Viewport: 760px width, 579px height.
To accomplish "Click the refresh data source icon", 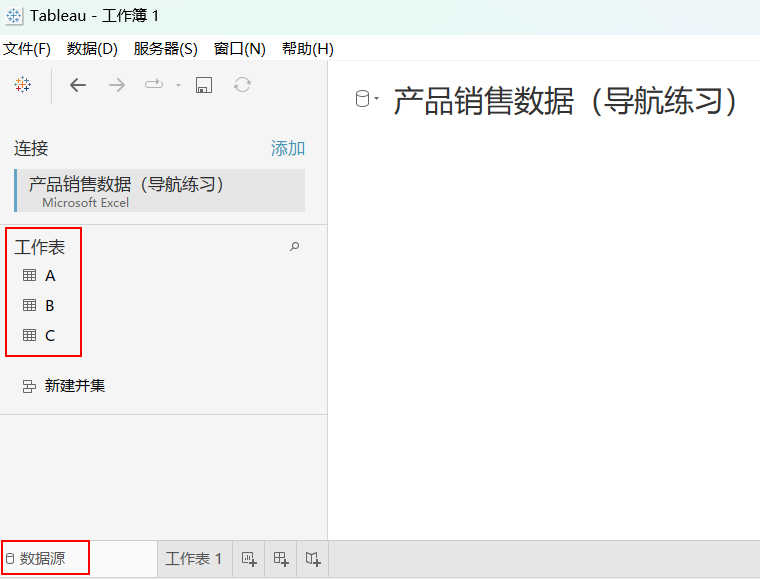I will click(242, 85).
